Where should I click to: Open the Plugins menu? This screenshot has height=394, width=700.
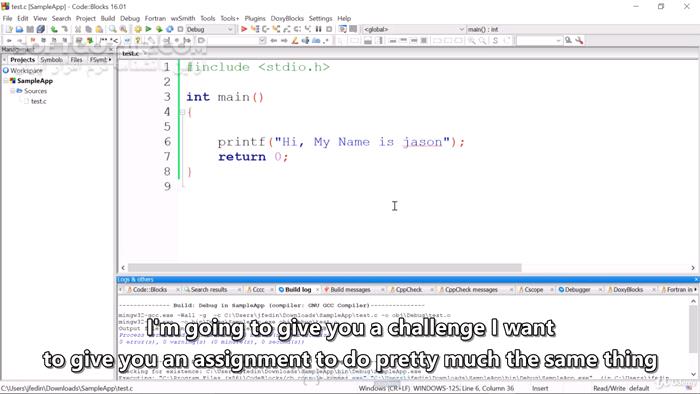coord(255,18)
